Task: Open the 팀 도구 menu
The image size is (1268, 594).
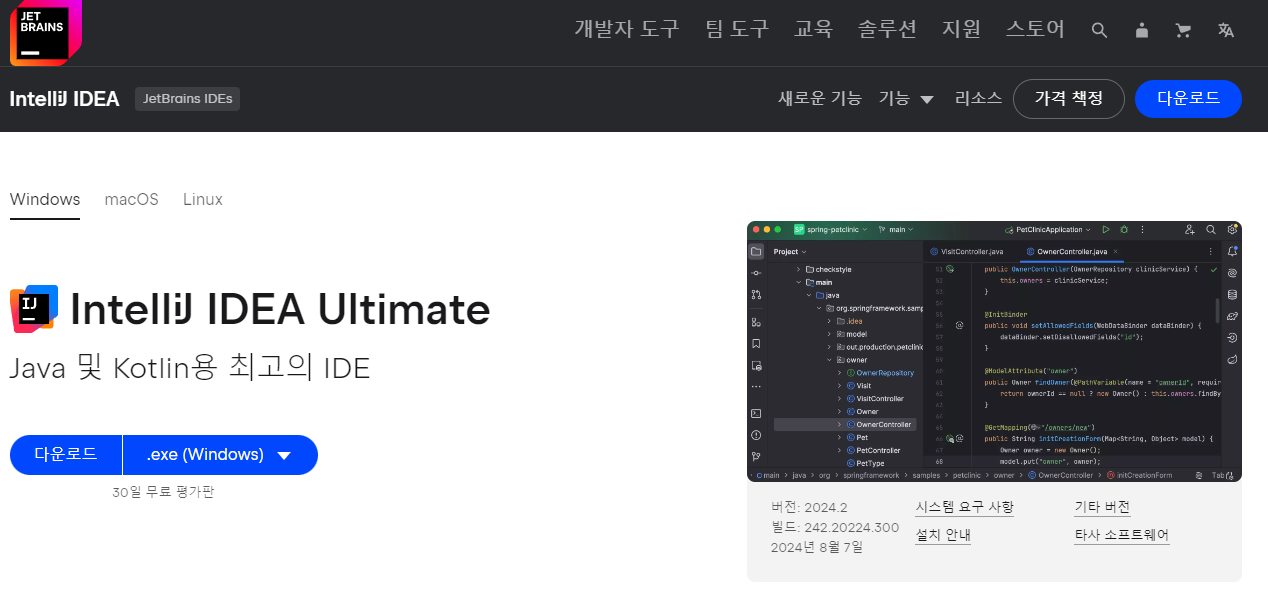Action: (737, 29)
